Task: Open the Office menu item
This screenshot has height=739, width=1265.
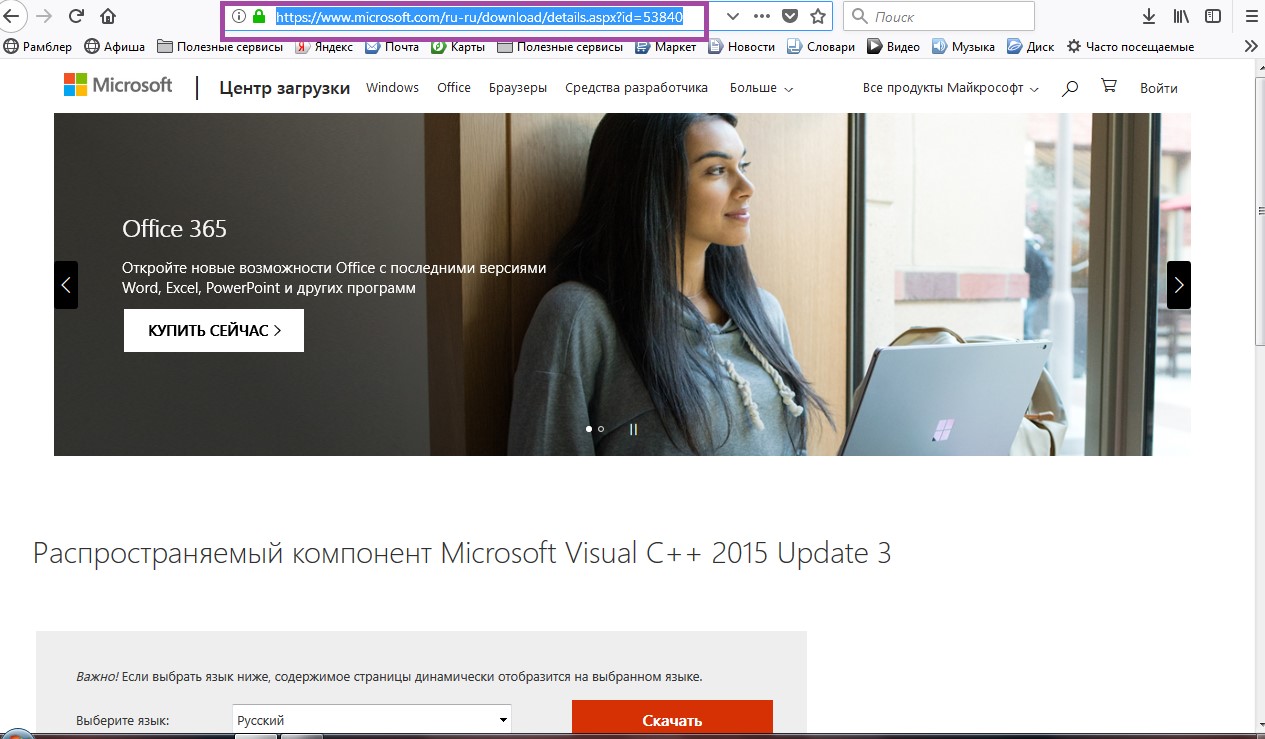Action: 454,88
